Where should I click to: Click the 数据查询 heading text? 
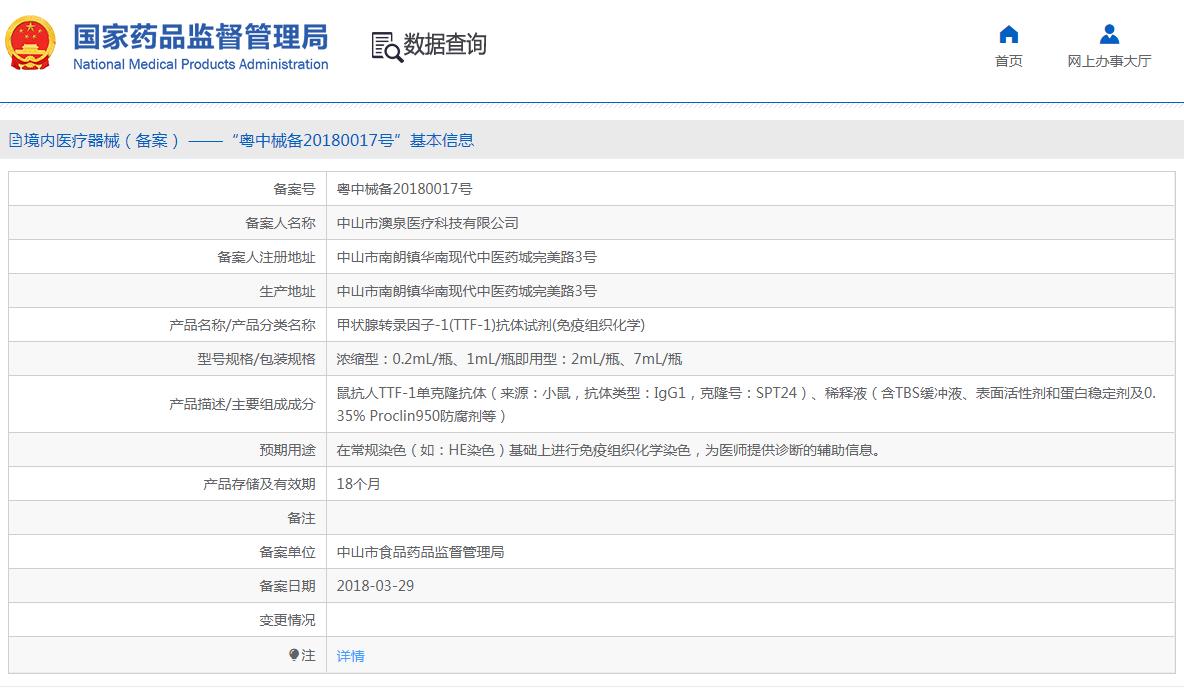[445, 45]
